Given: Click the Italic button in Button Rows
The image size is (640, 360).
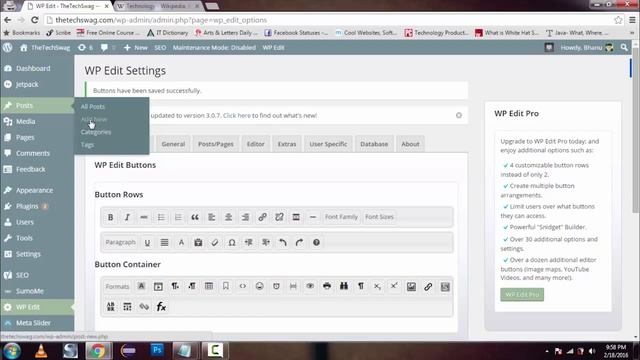Looking at the screenshot, I should [127, 217].
